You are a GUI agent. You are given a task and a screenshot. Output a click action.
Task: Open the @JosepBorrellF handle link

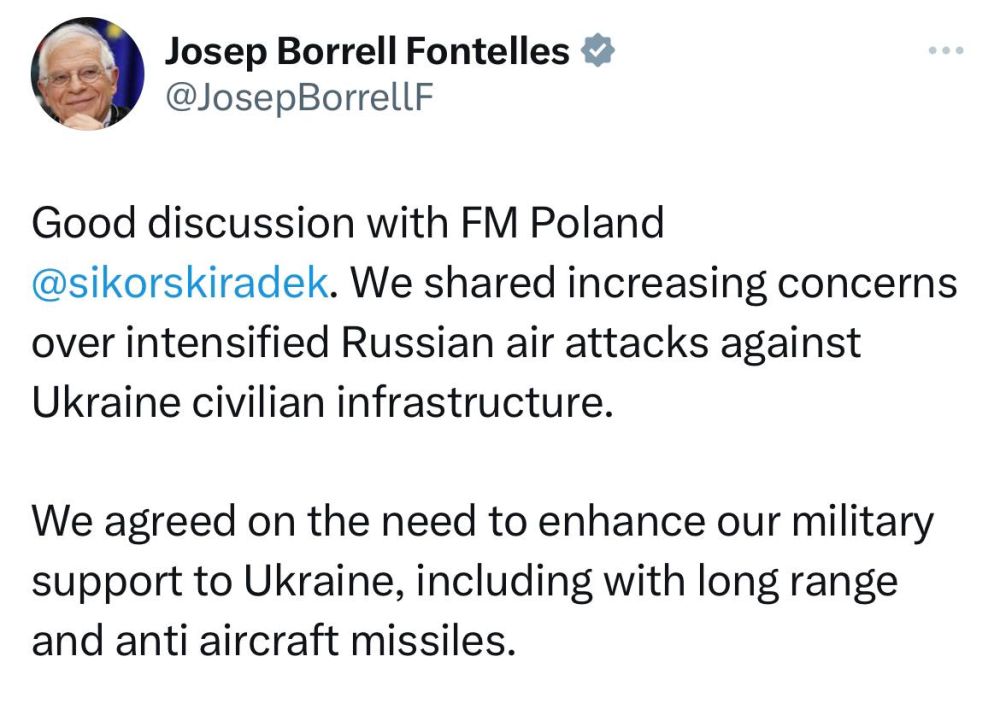coord(300,98)
